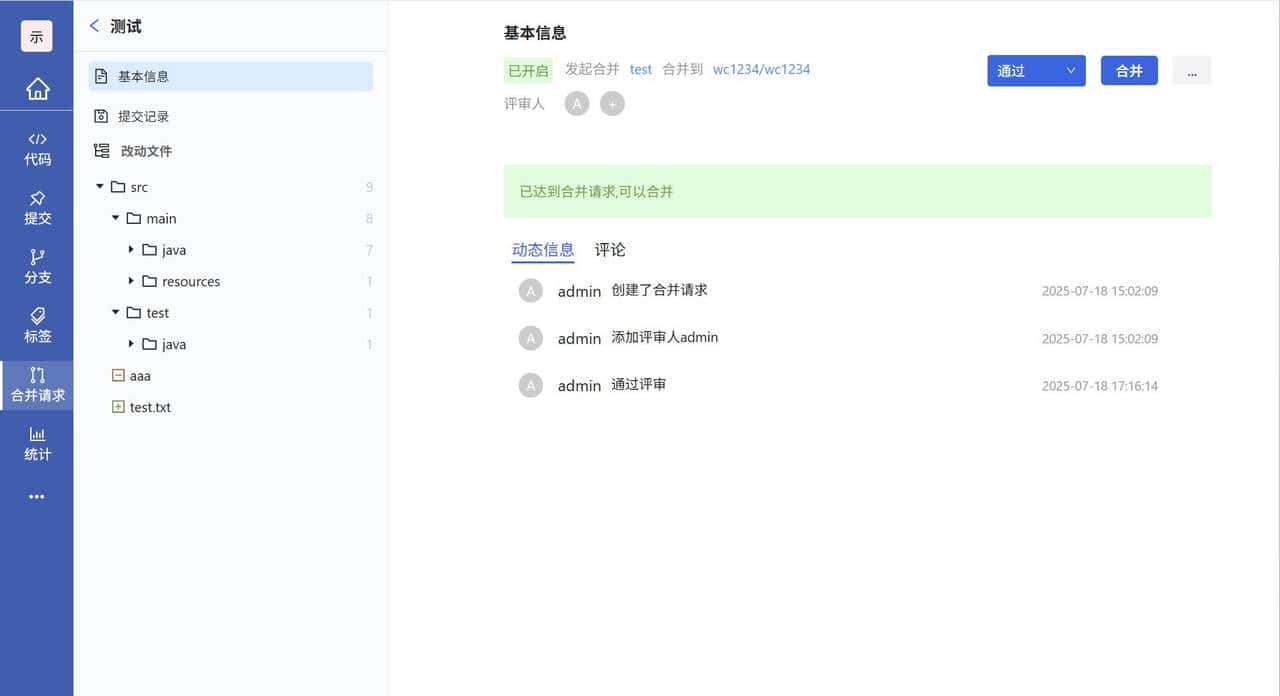The image size is (1280, 696).
Task: Collapse the src folder in the tree
Action: coord(99,186)
